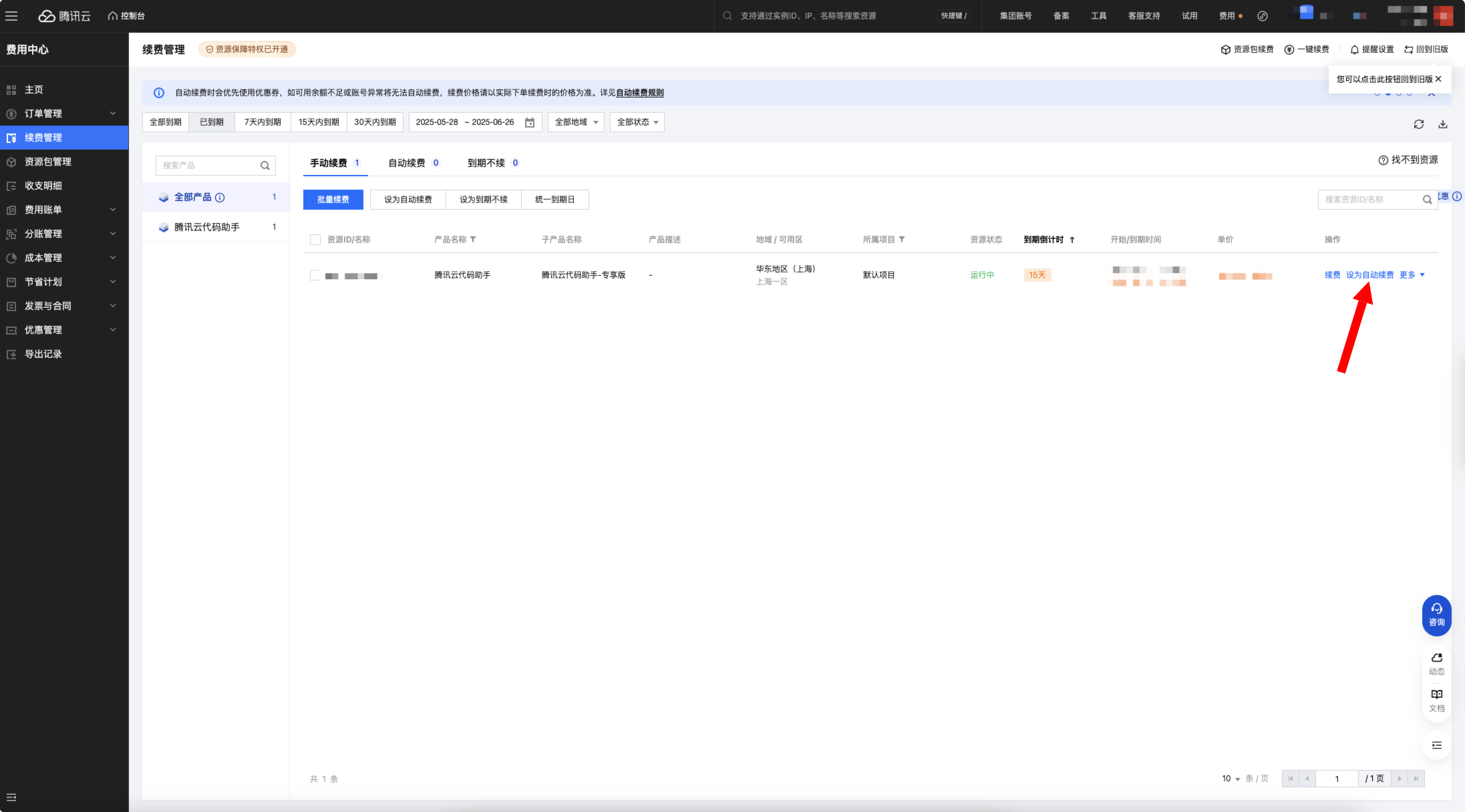
Task: Click the 文档 docs icon
Action: [x=1436, y=700]
